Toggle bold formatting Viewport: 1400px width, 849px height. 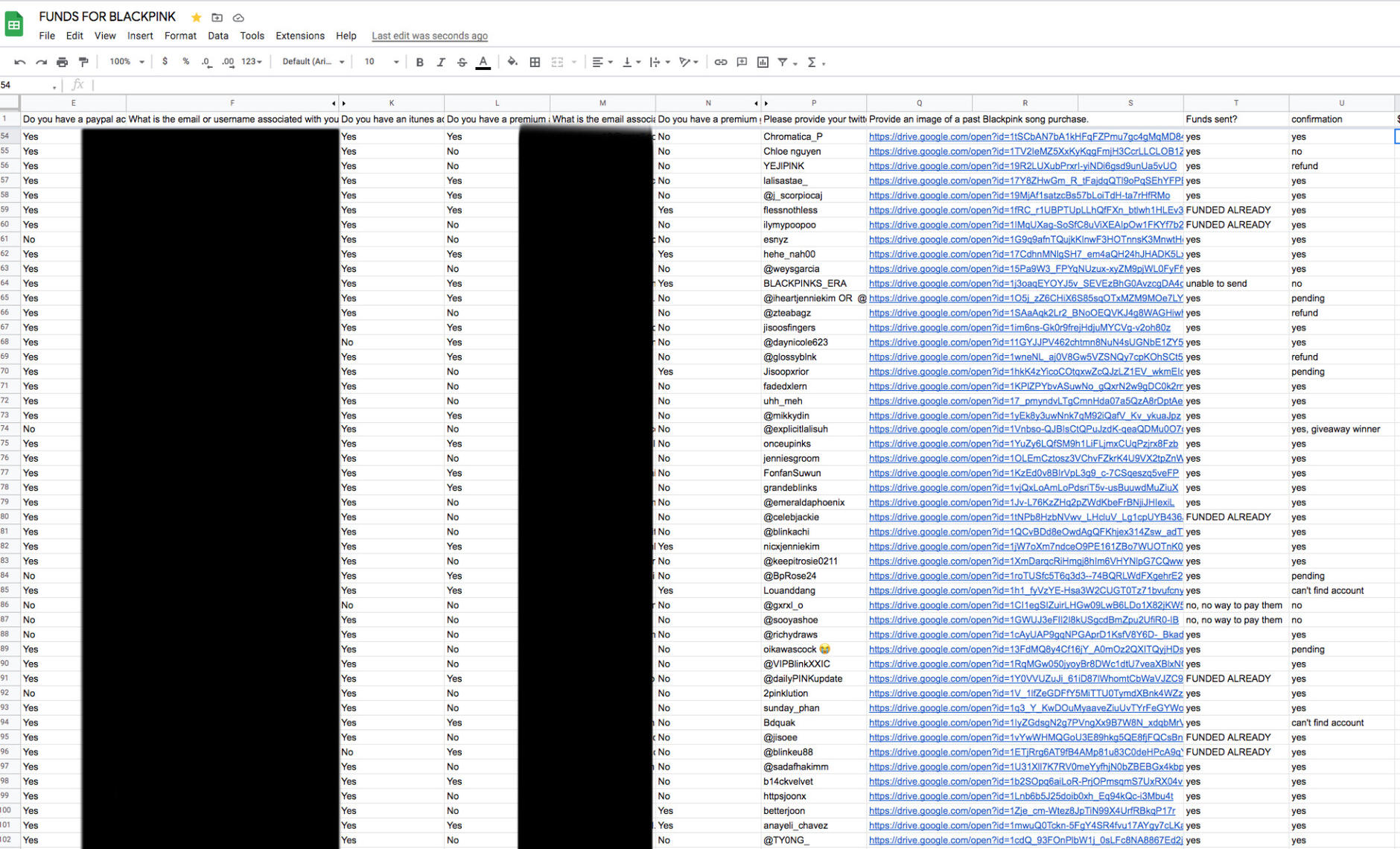(x=419, y=62)
